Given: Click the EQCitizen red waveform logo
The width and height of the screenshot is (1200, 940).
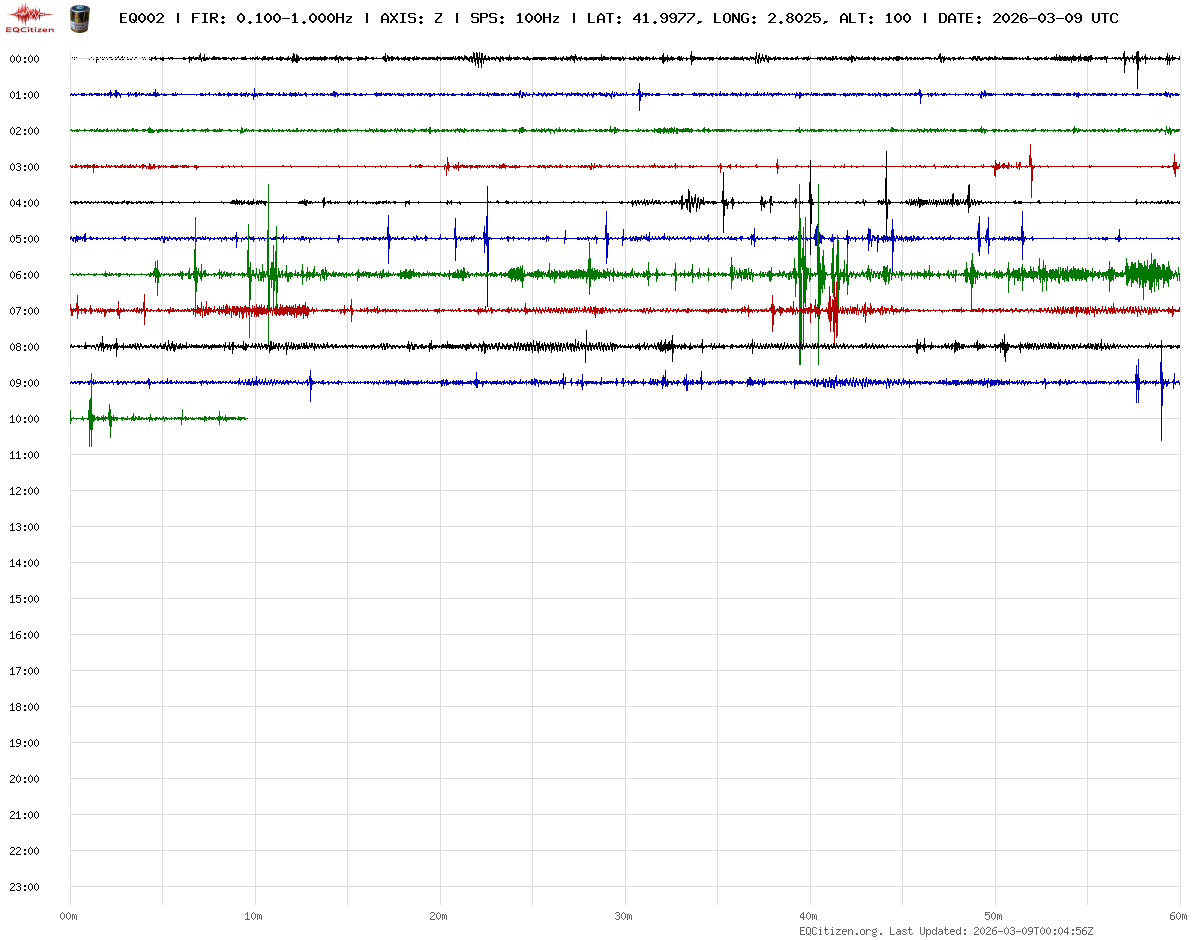Looking at the screenshot, I should click(29, 17).
